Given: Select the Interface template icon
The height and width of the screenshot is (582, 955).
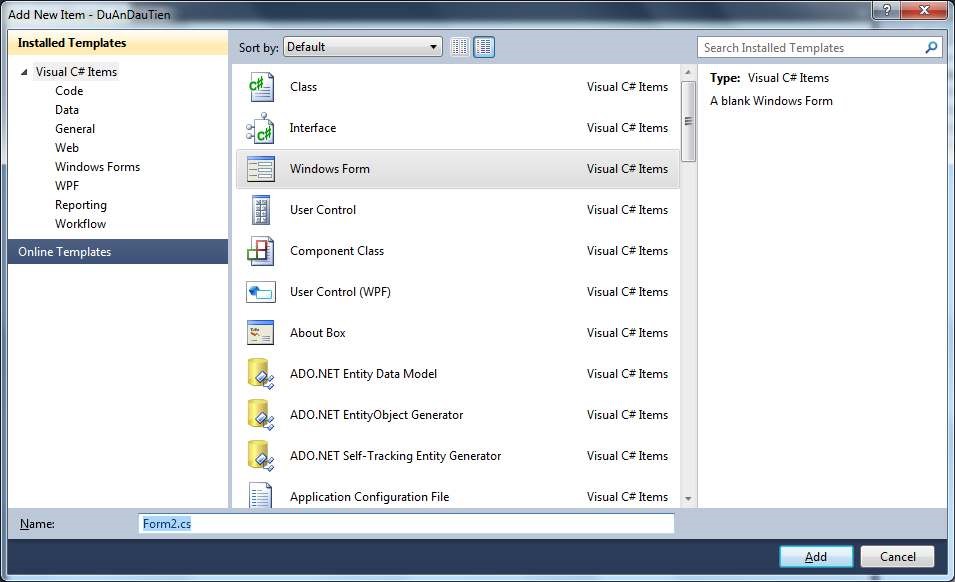Looking at the screenshot, I should coord(260,128).
